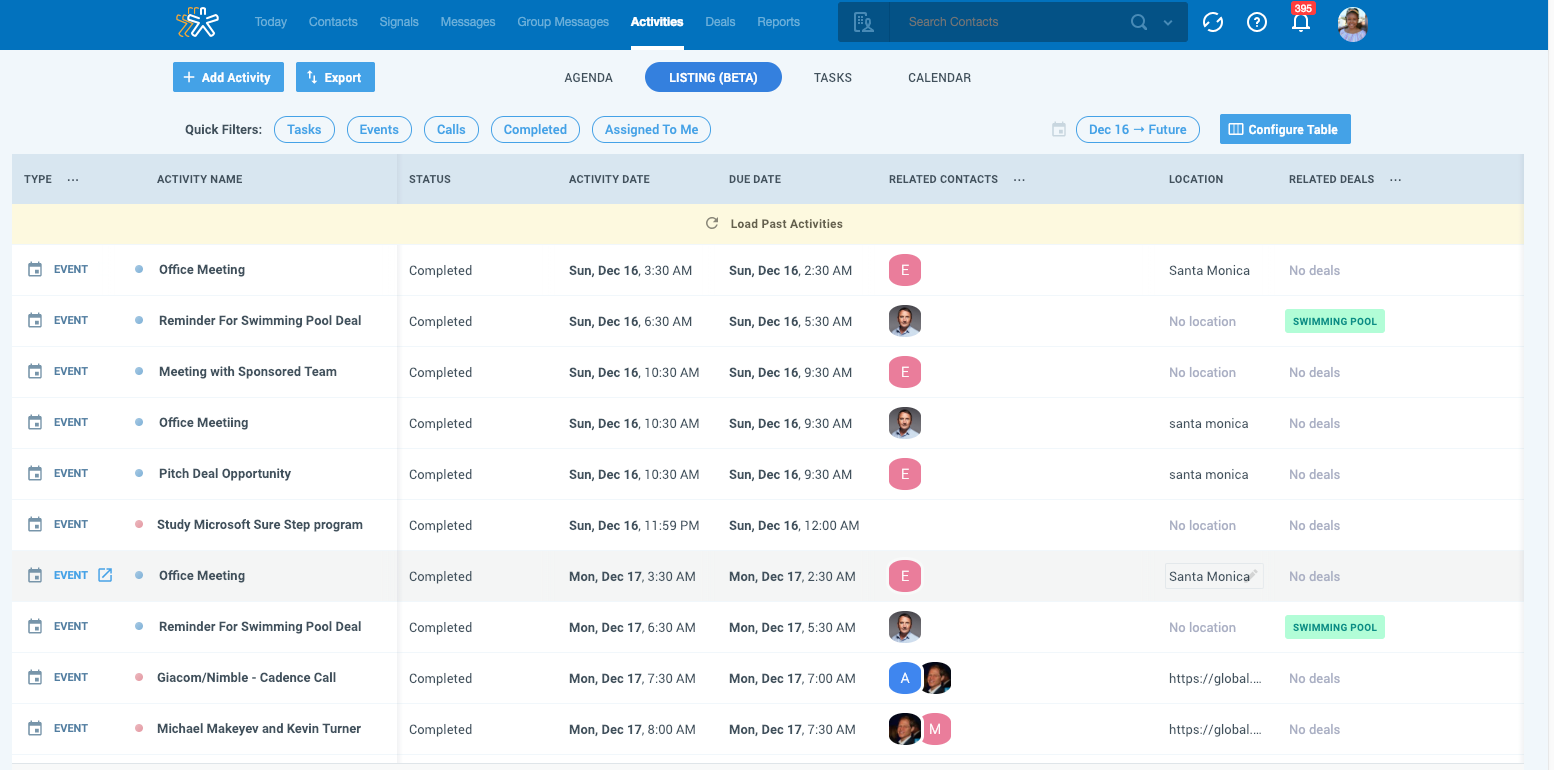Click the user profile avatar in top right
The width and height of the screenshot is (1554, 770).
pyautogui.click(x=1352, y=24)
